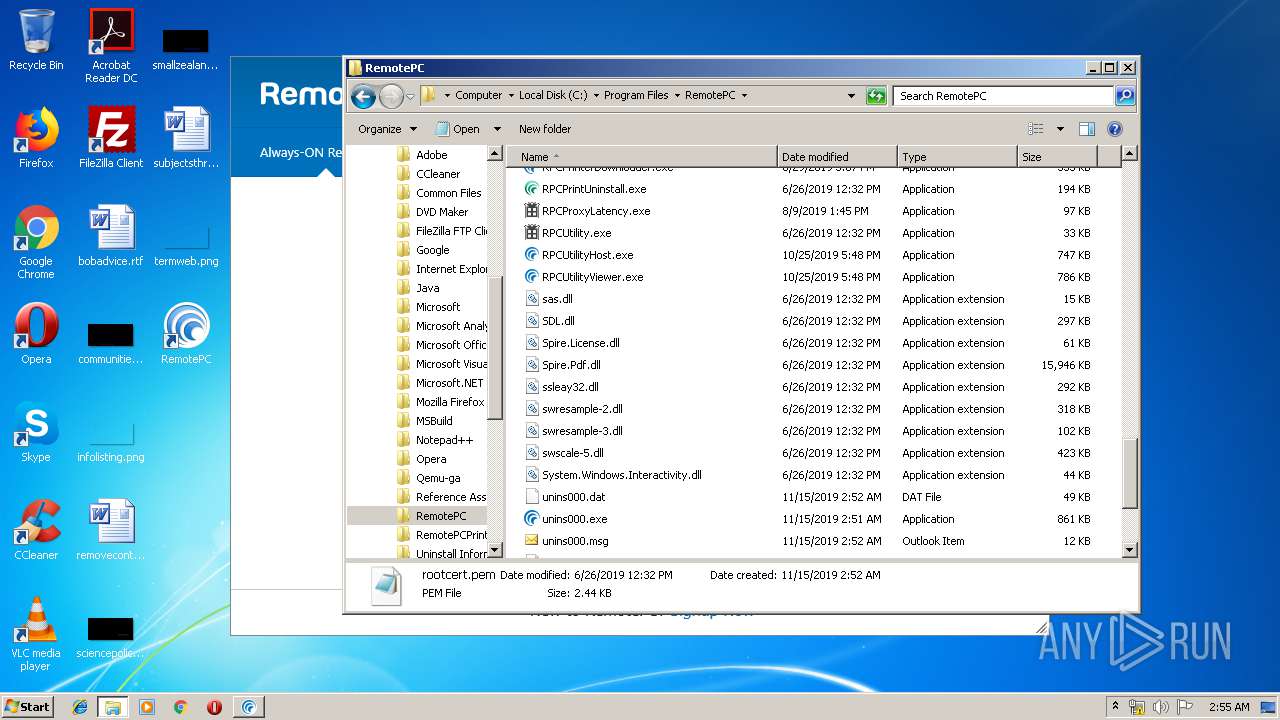Open FileZilla Client shortcut
This screenshot has width=1280, height=720.
click(111, 138)
